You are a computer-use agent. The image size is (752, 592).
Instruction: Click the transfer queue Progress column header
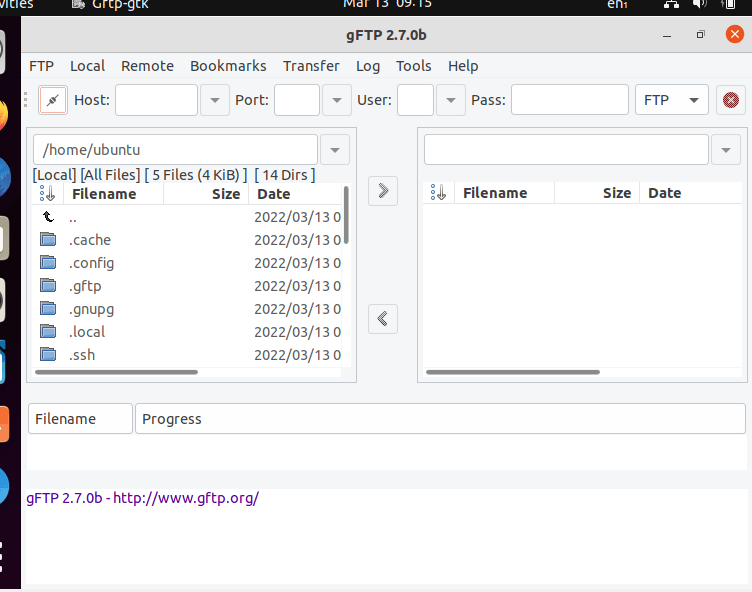click(x=440, y=419)
